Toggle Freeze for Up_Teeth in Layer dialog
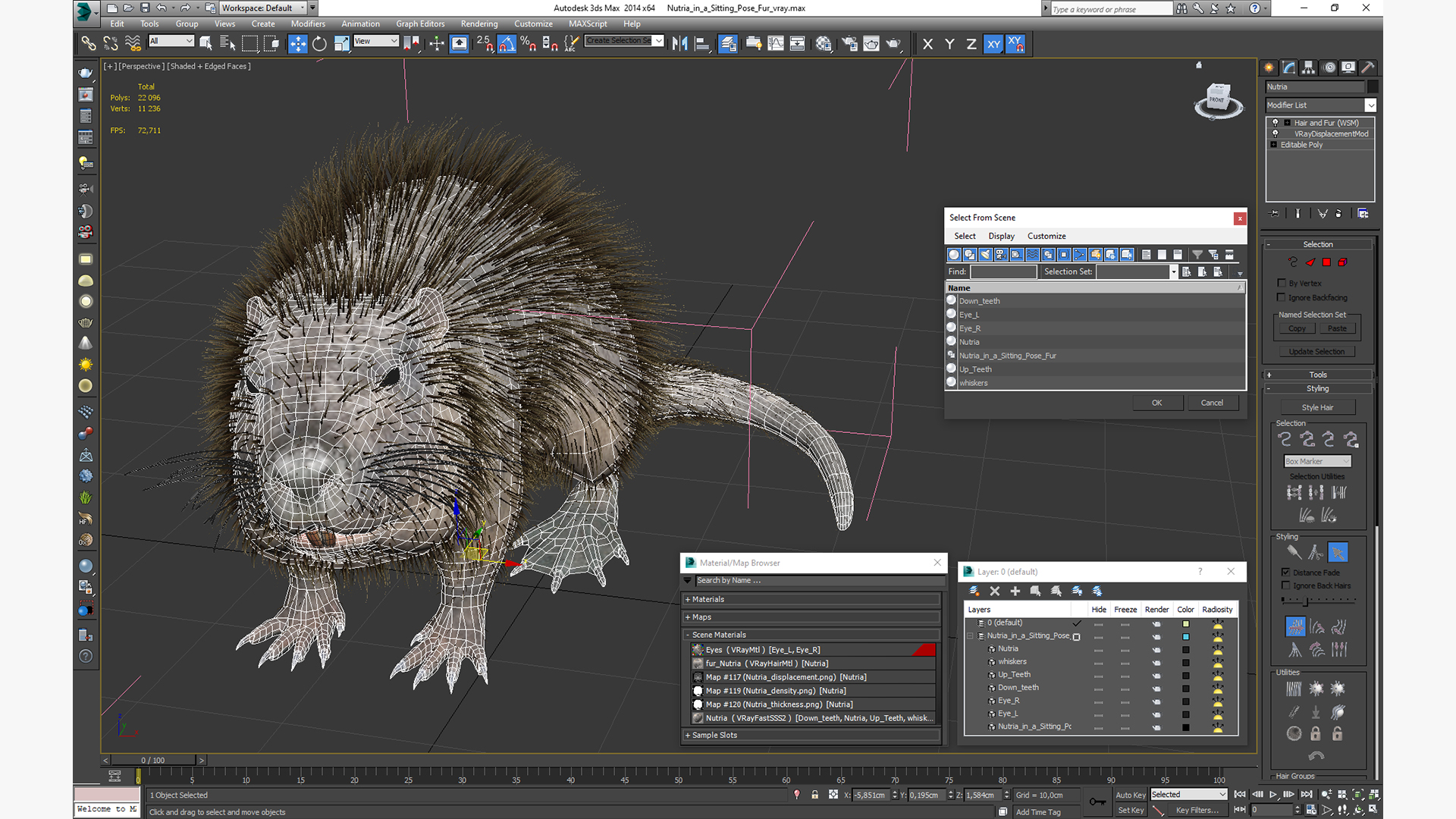1456x819 pixels. point(1125,675)
